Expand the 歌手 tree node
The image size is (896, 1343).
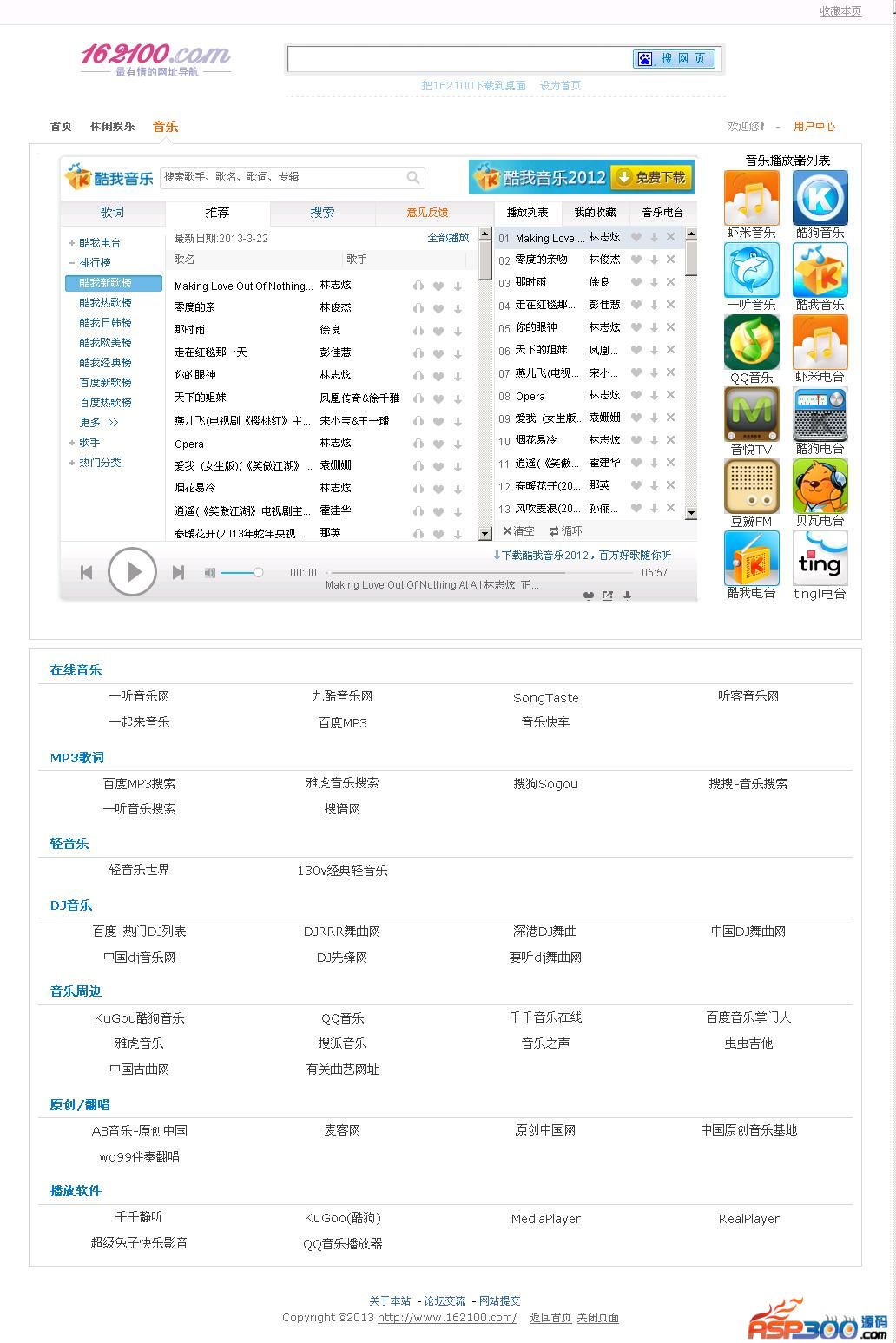pyautogui.click(x=72, y=443)
